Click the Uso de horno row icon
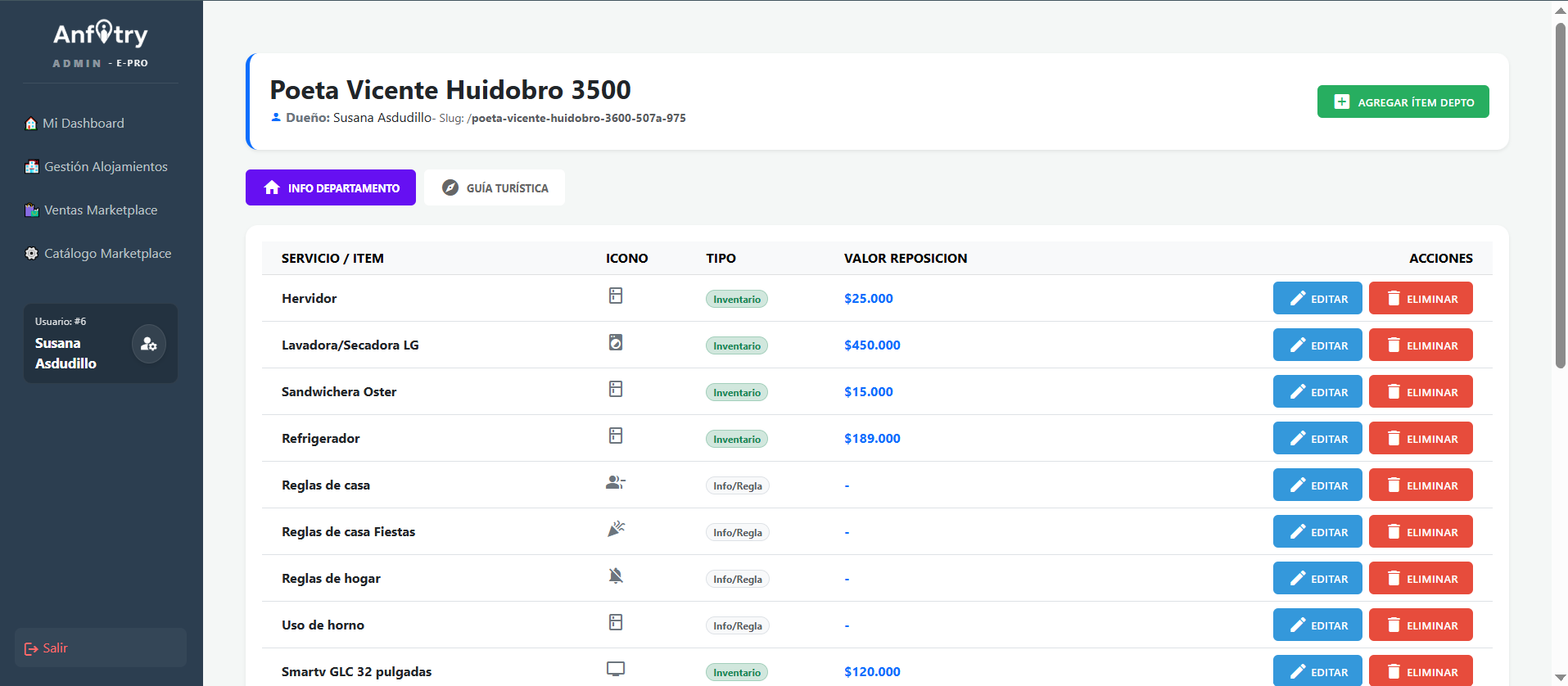Viewport: 1568px width, 686px height. pos(616,622)
